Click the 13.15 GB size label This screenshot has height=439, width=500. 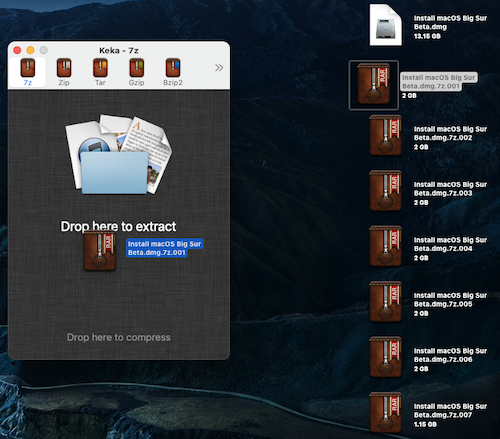click(x=427, y=36)
